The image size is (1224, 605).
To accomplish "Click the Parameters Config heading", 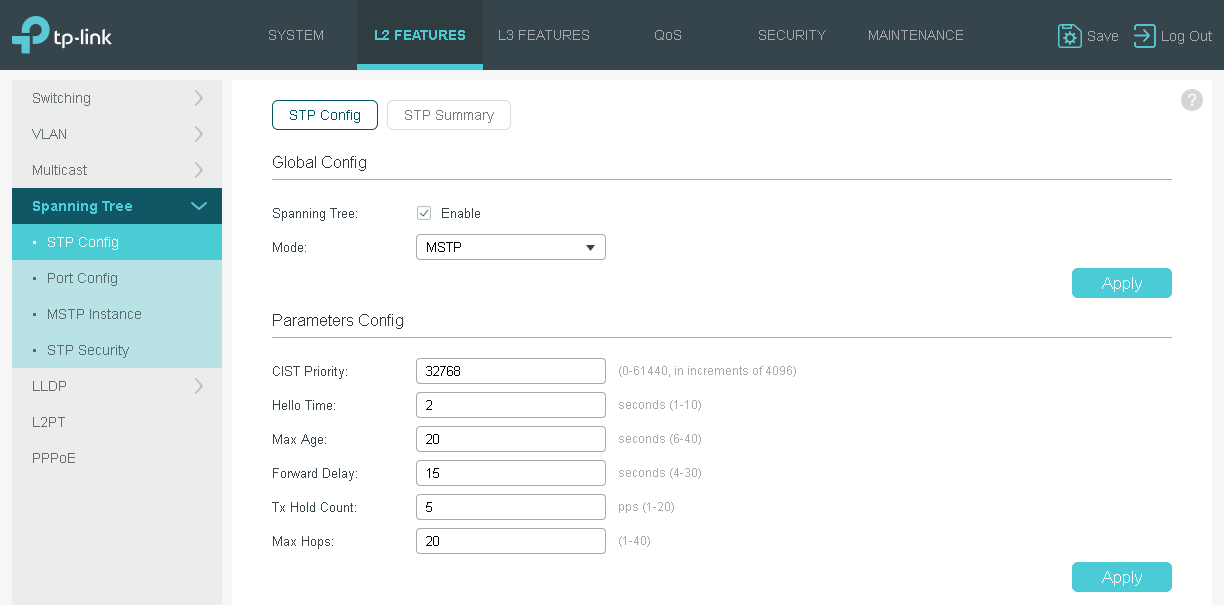I will click(338, 320).
